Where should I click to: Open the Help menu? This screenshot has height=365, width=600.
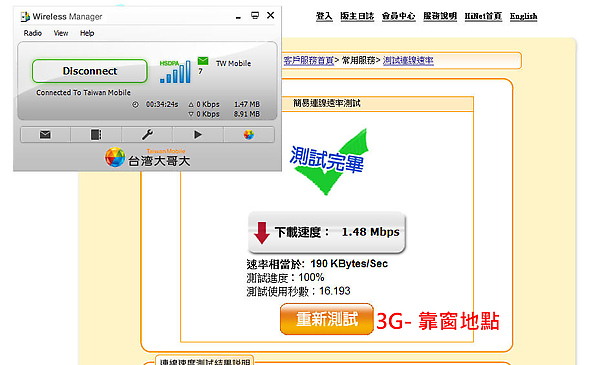87,33
